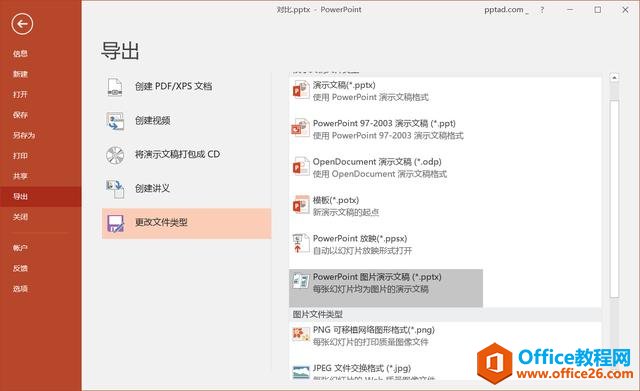The image size is (640, 391).
Task: Select 打开 (Open) in the sidebar
Action: [x=20, y=94]
